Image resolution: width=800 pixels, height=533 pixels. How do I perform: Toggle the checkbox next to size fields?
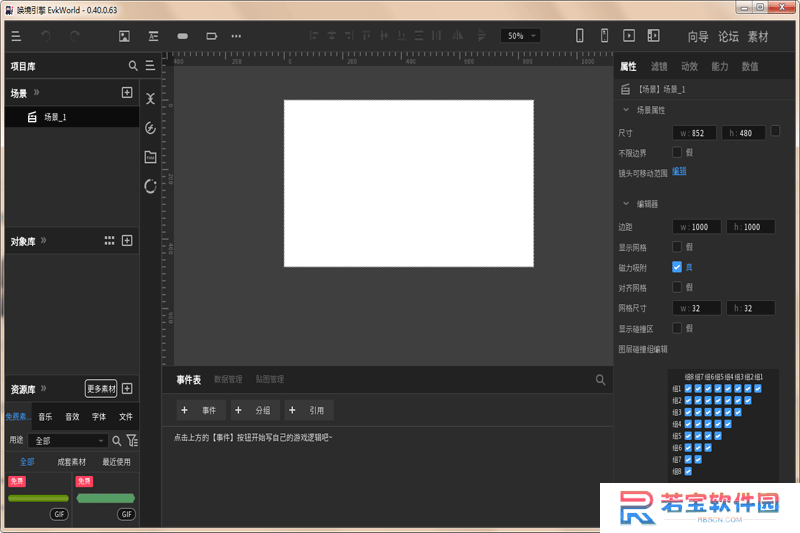(x=775, y=131)
